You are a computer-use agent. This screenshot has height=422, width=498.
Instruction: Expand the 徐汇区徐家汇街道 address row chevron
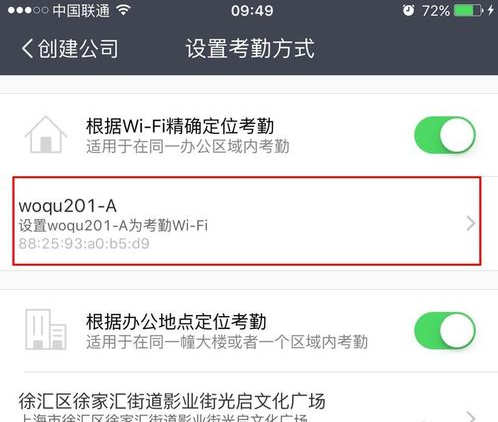(x=471, y=417)
